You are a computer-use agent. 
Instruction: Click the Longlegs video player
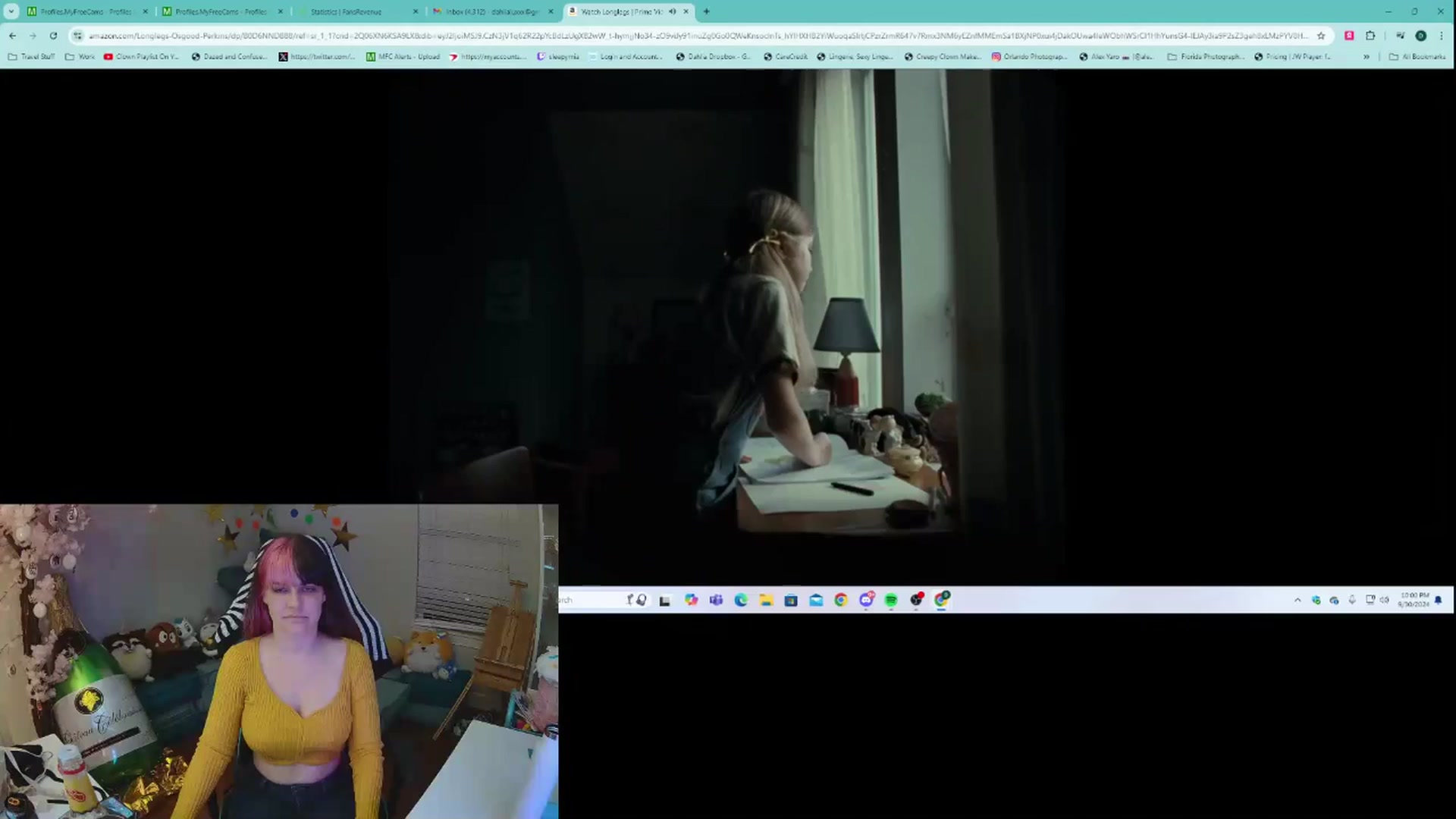pyautogui.click(x=728, y=326)
